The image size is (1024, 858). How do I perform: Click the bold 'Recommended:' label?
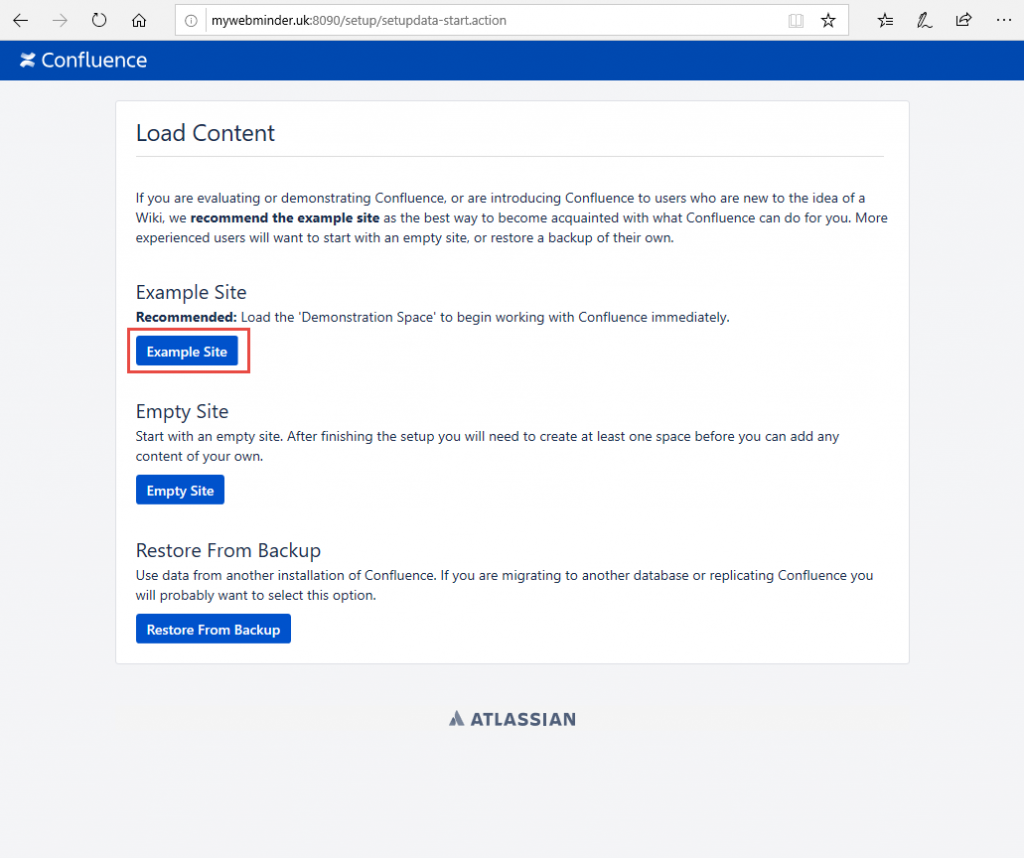pos(186,317)
